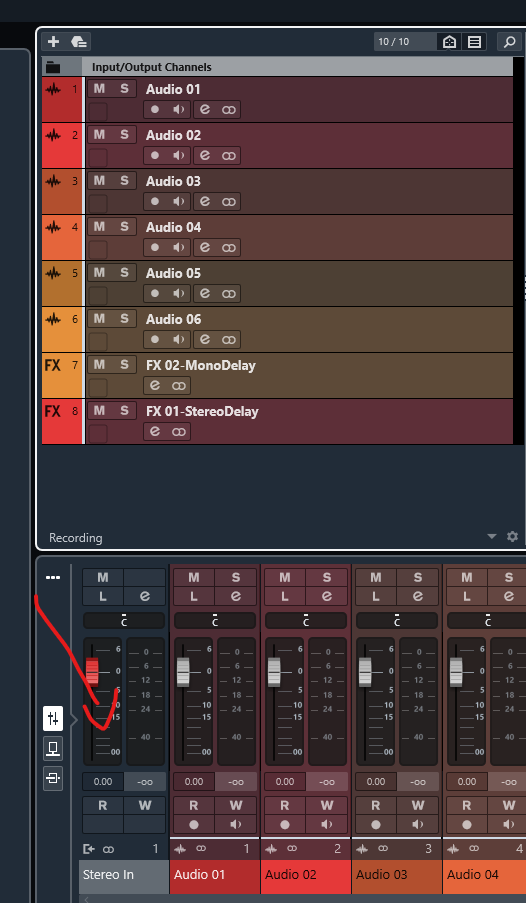Screen dimensions: 526x903
Task: Solo the Audio 04 track
Action: 124,227
